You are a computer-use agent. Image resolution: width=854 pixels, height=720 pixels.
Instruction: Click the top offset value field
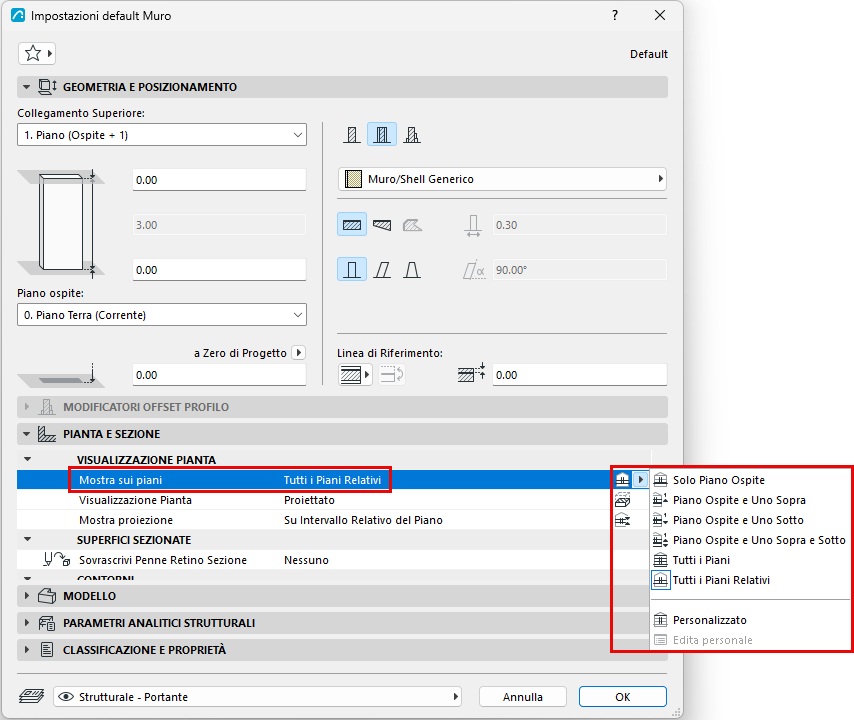(x=219, y=180)
